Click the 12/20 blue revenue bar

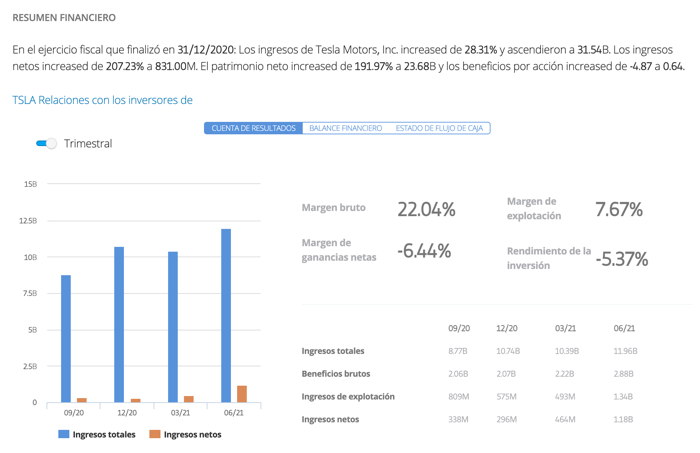pos(119,324)
